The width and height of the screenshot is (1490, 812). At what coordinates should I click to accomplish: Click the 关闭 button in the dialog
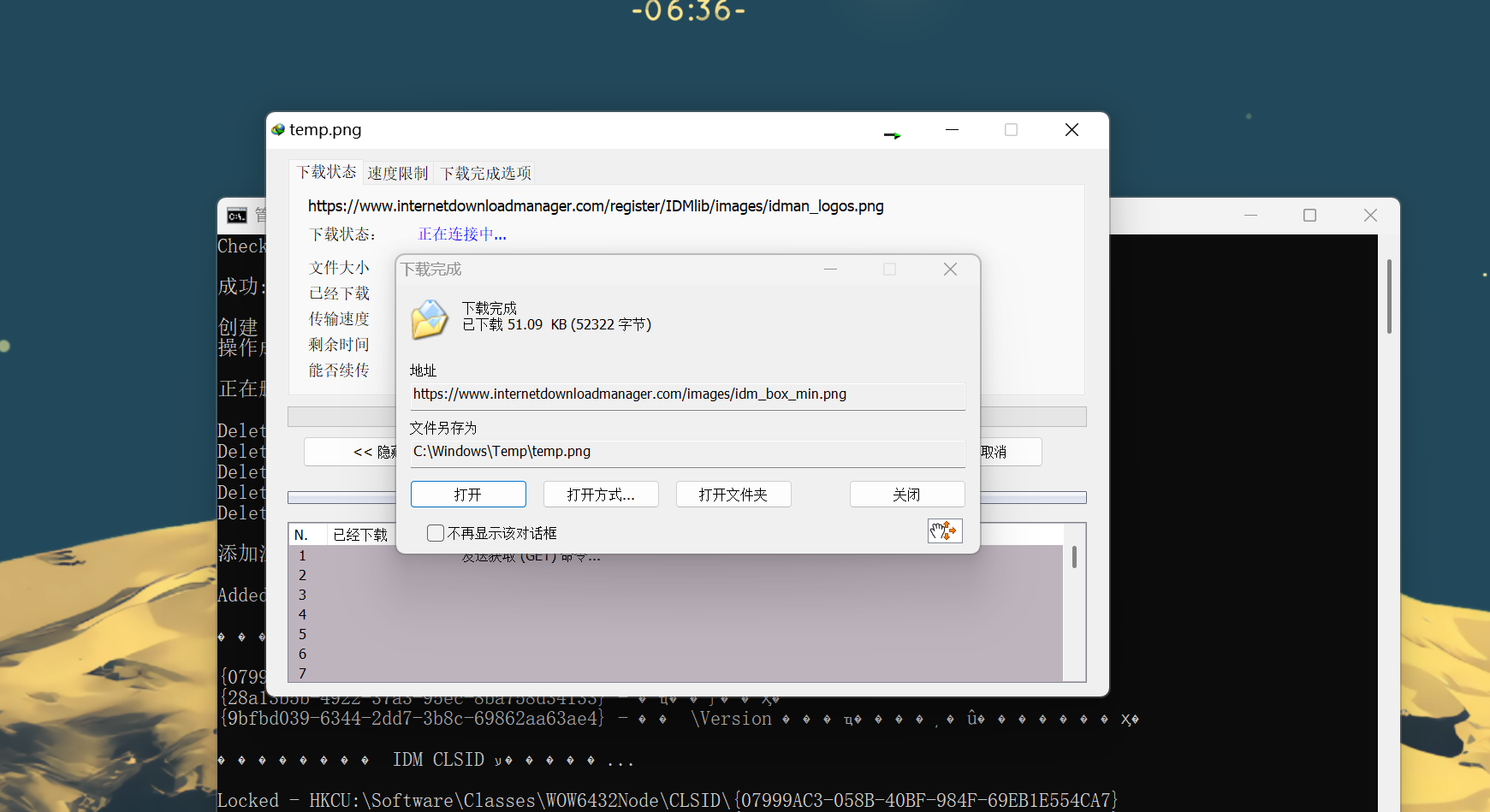coord(906,495)
